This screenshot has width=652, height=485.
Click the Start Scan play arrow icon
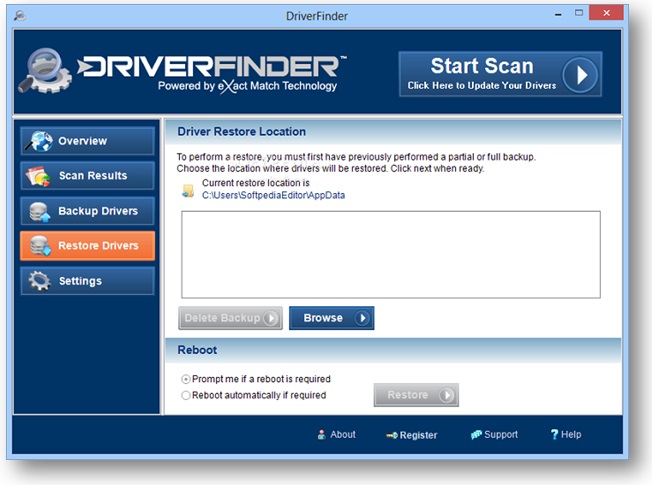pos(580,75)
